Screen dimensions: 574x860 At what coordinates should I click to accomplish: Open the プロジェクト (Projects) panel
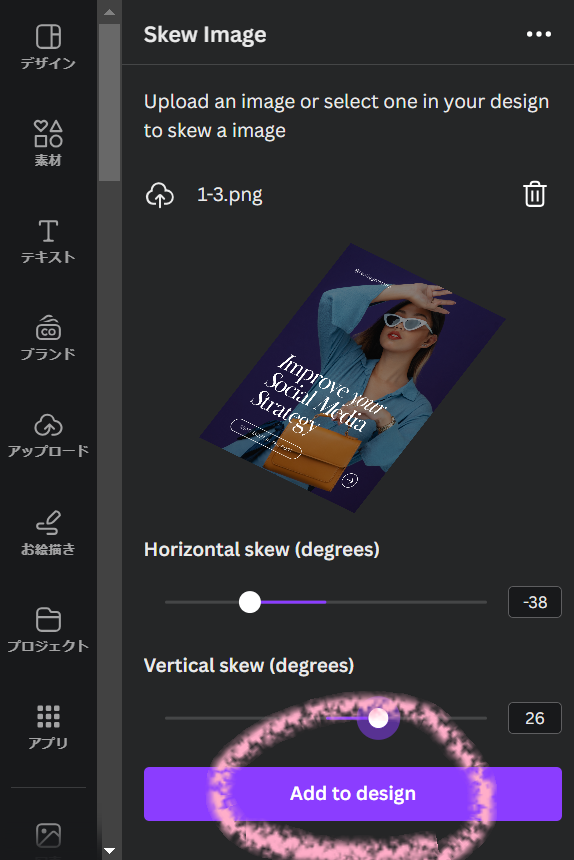coord(48,630)
